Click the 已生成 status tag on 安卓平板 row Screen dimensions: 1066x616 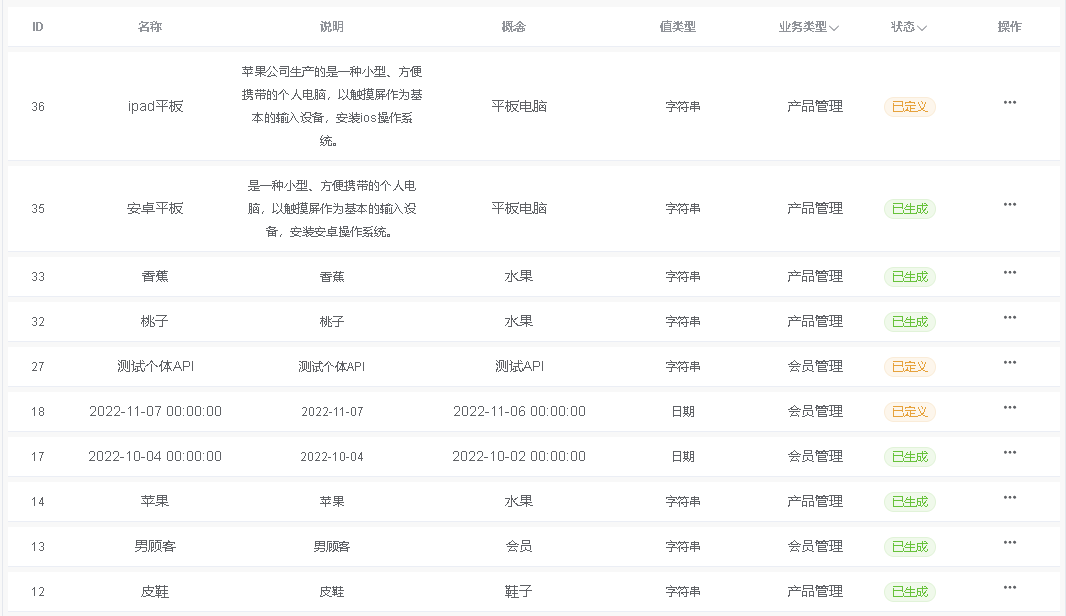[909, 209]
